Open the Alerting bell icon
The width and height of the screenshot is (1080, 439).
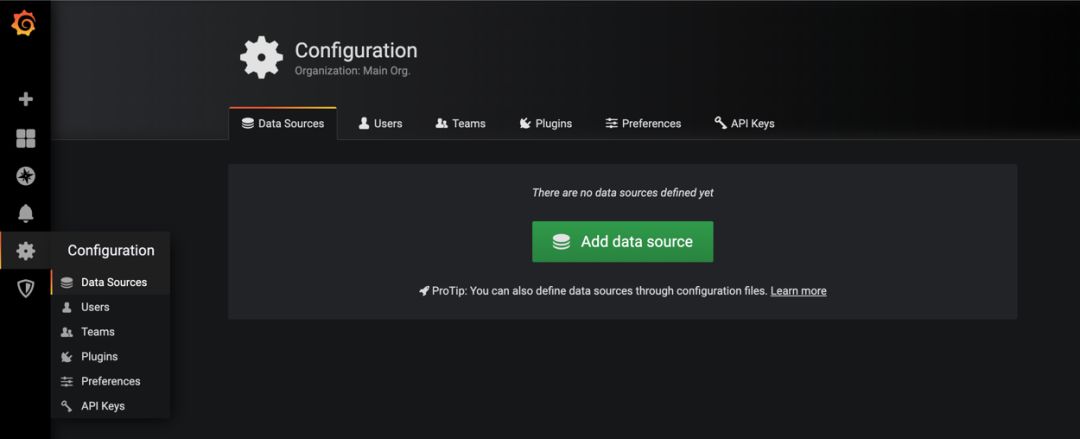click(25, 214)
